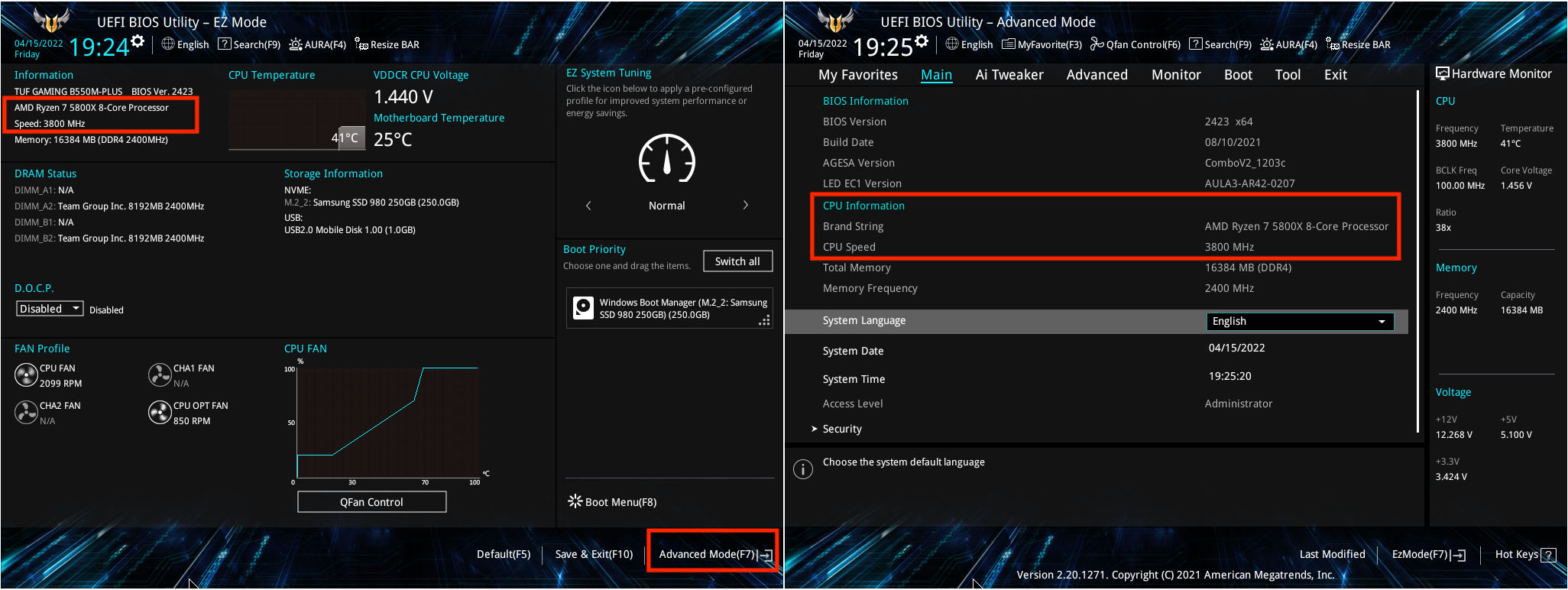Select USB2.0 Mobile Disk 1.00 entry
The image size is (1568, 590).
click(x=350, y=230)
